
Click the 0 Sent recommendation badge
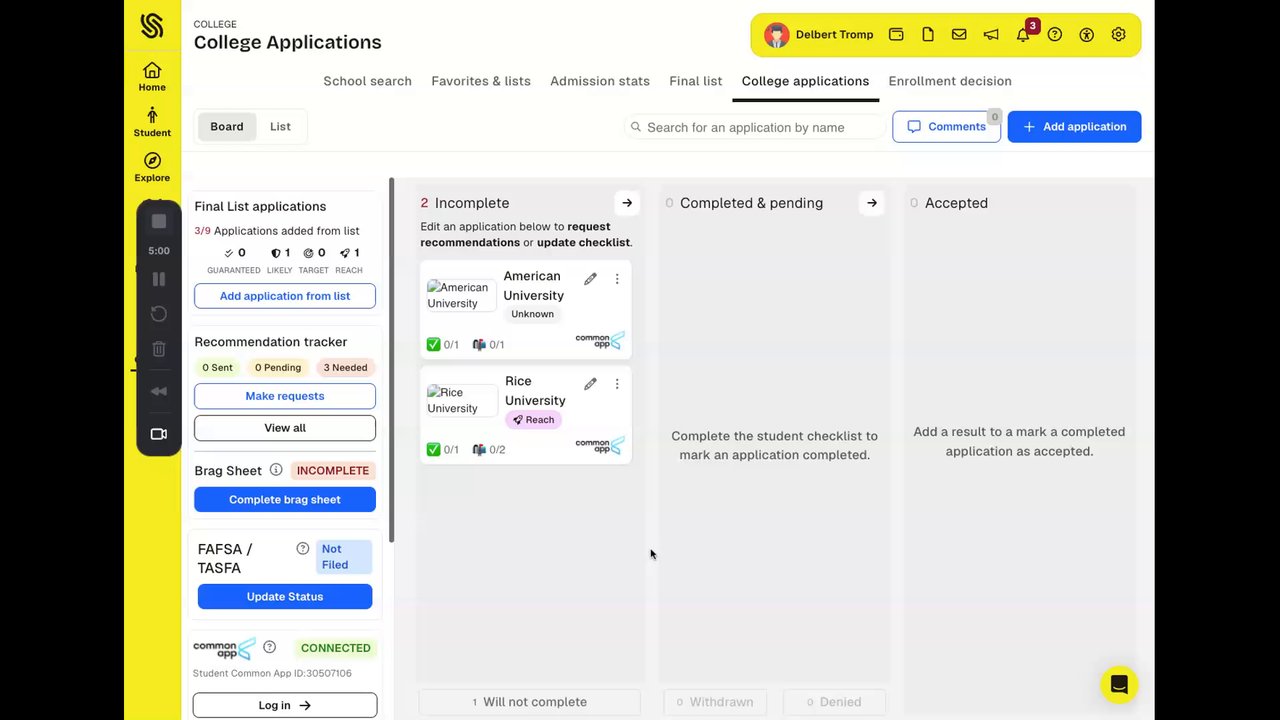(217, 368)
